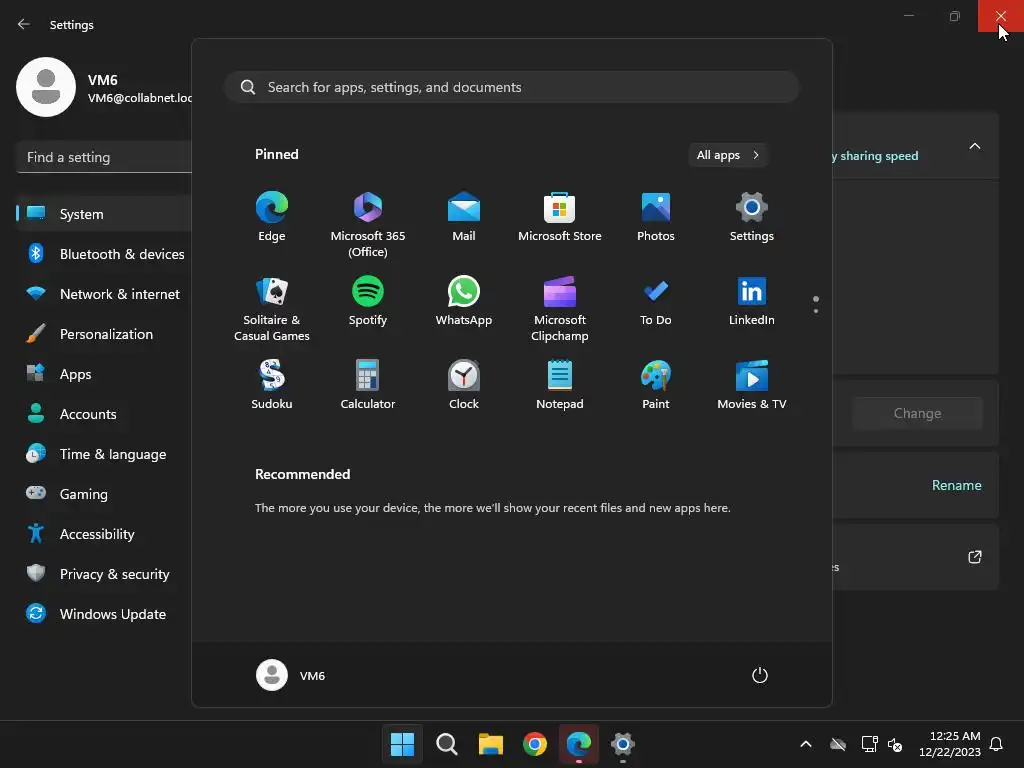1024x768 pixels.
Task: Open the Calculator app
Action: [x=368, y=385]
